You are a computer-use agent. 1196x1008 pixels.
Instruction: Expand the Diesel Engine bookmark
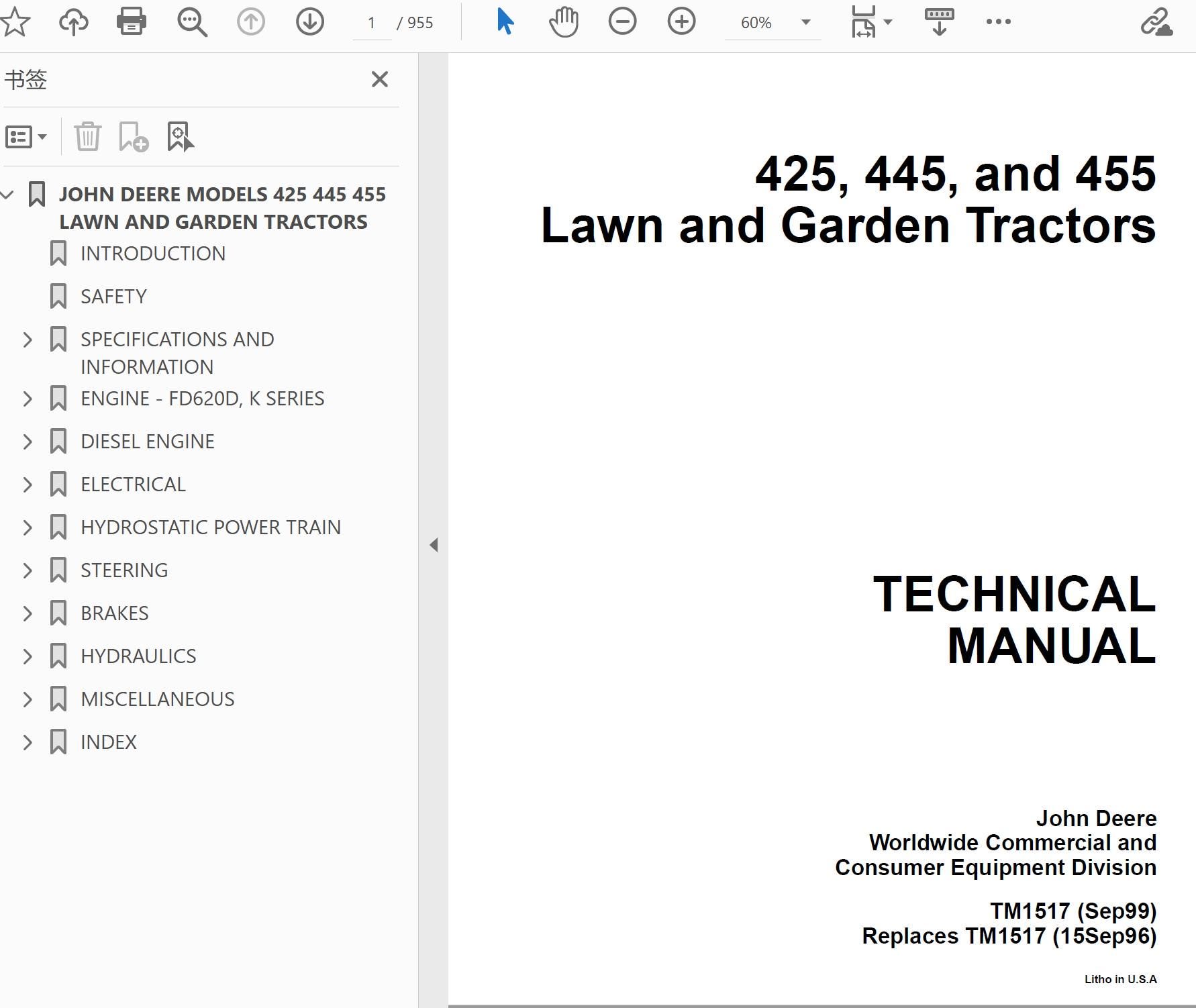[x=28, y=442]
